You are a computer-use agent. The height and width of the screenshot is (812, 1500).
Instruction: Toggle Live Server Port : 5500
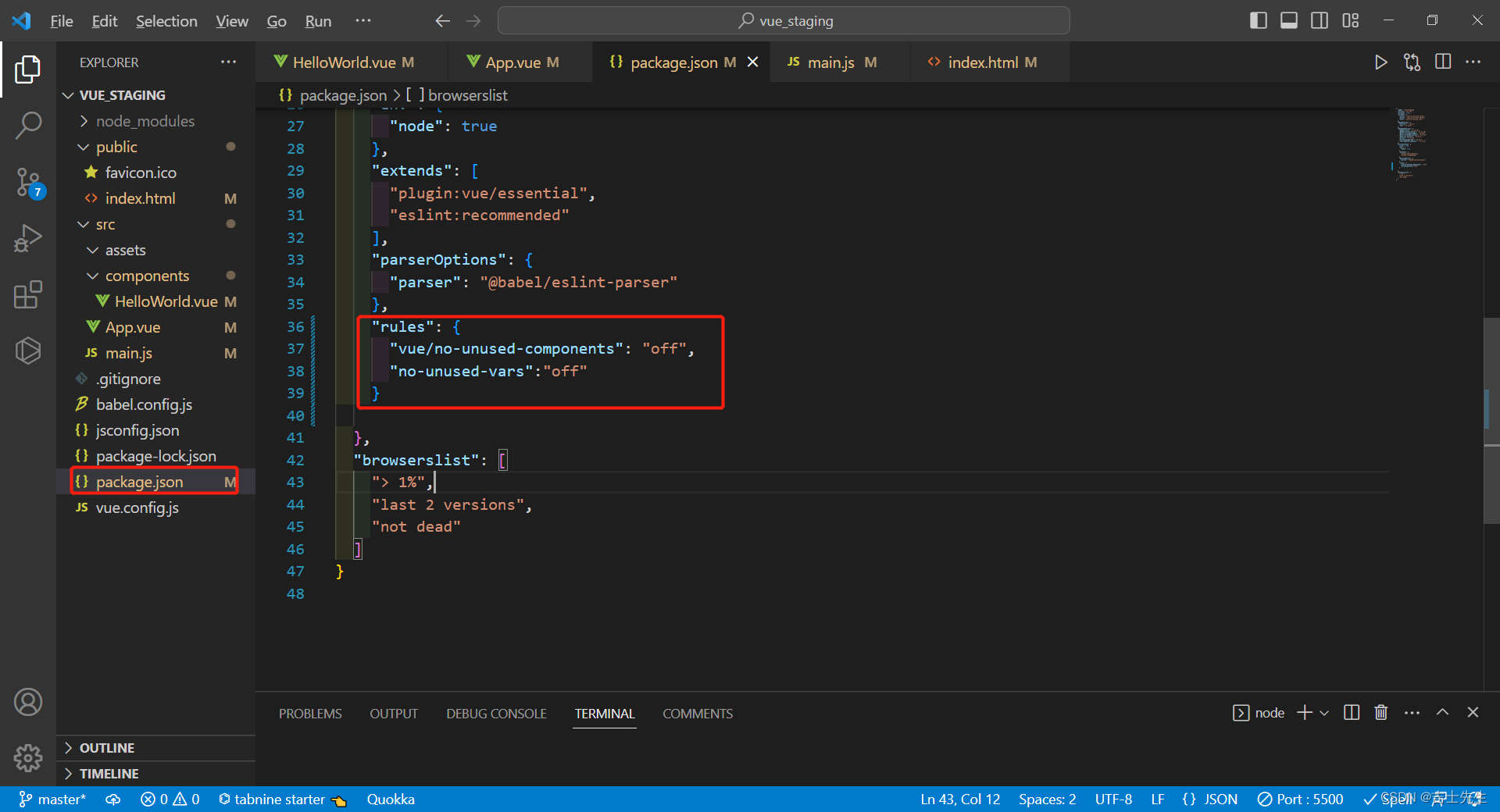pyautogui.click(x=1300, y=800)
